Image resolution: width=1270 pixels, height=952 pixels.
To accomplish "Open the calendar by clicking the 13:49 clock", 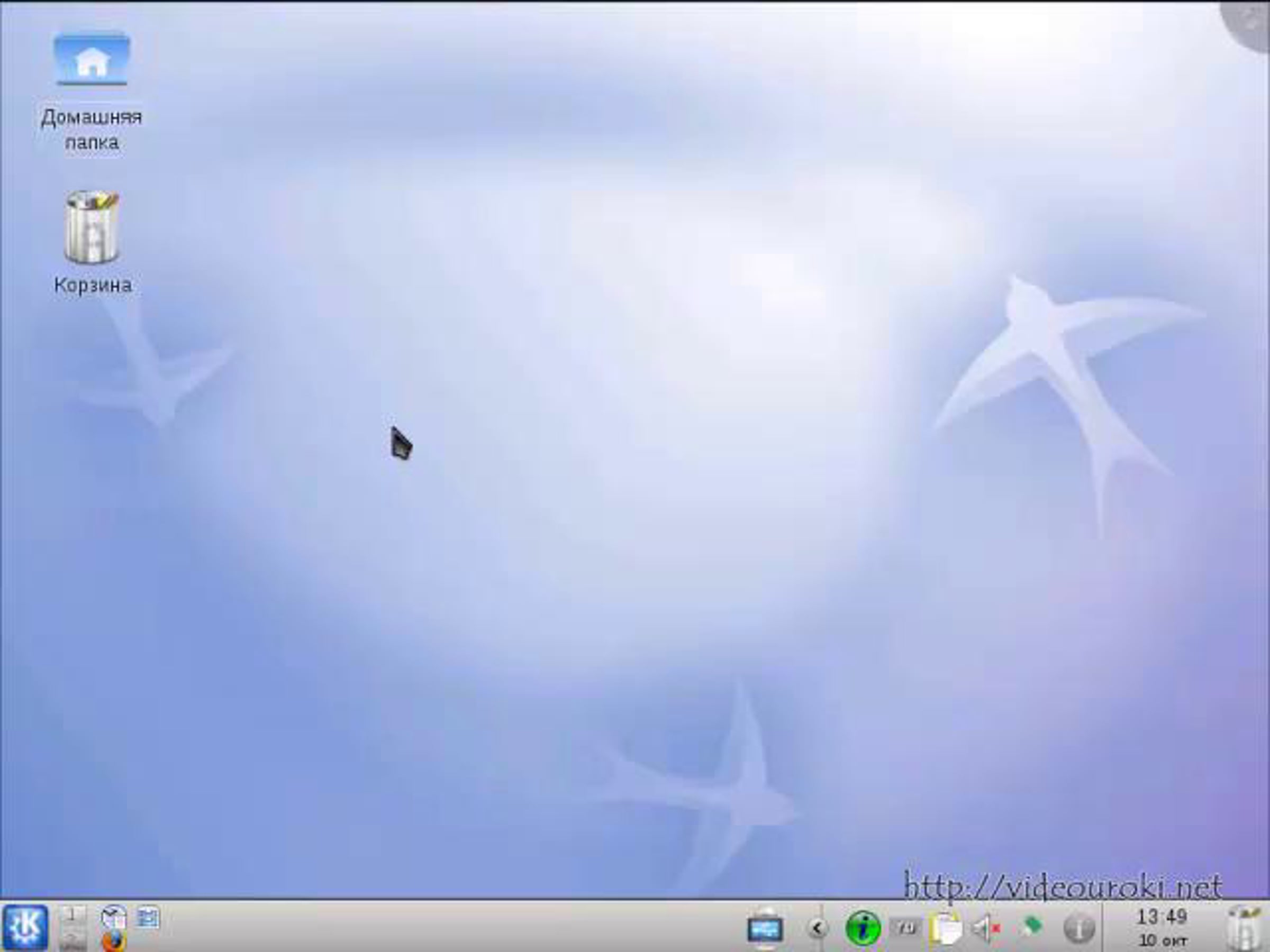I will pyautogui.click(x=1162, y=917).
